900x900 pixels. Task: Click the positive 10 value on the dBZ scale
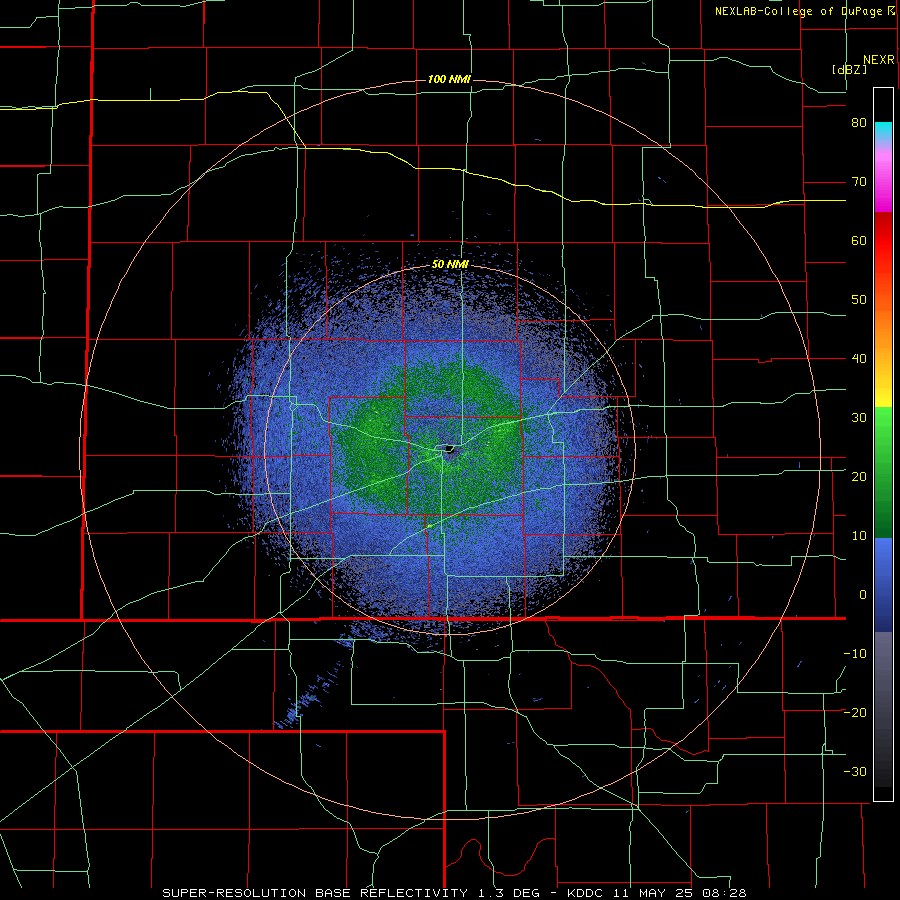(859, 536)
